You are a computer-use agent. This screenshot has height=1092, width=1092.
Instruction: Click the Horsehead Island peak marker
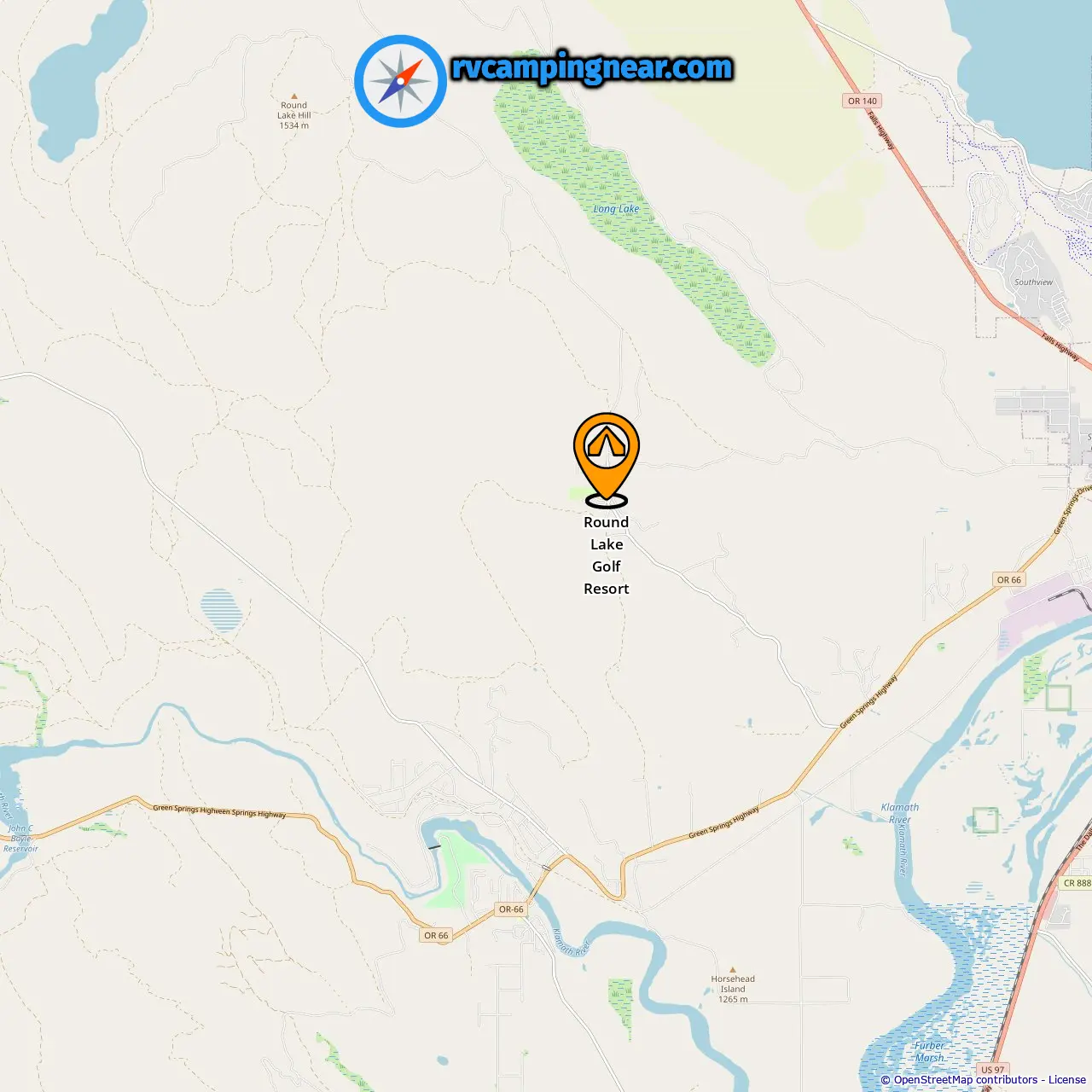732,970
